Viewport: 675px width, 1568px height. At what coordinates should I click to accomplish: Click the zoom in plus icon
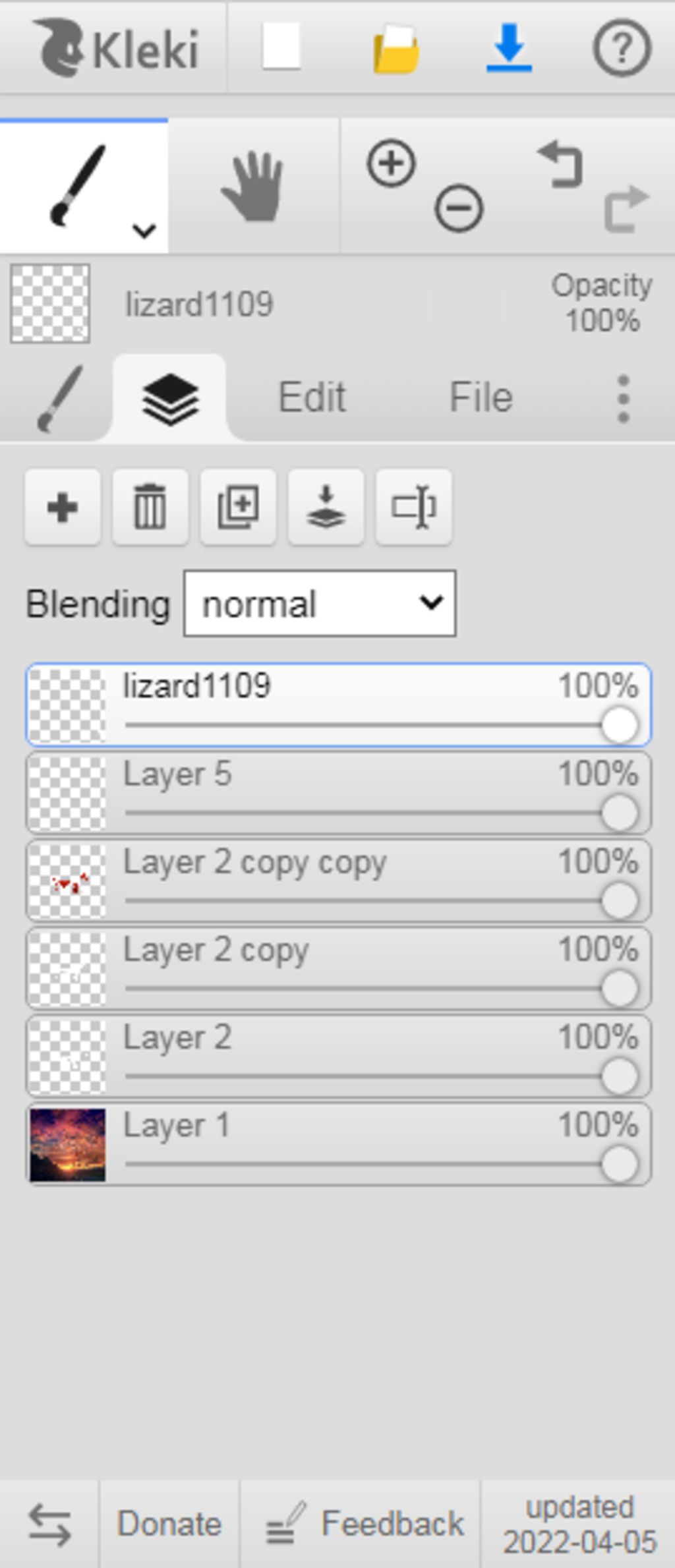(x=392, y=163)
